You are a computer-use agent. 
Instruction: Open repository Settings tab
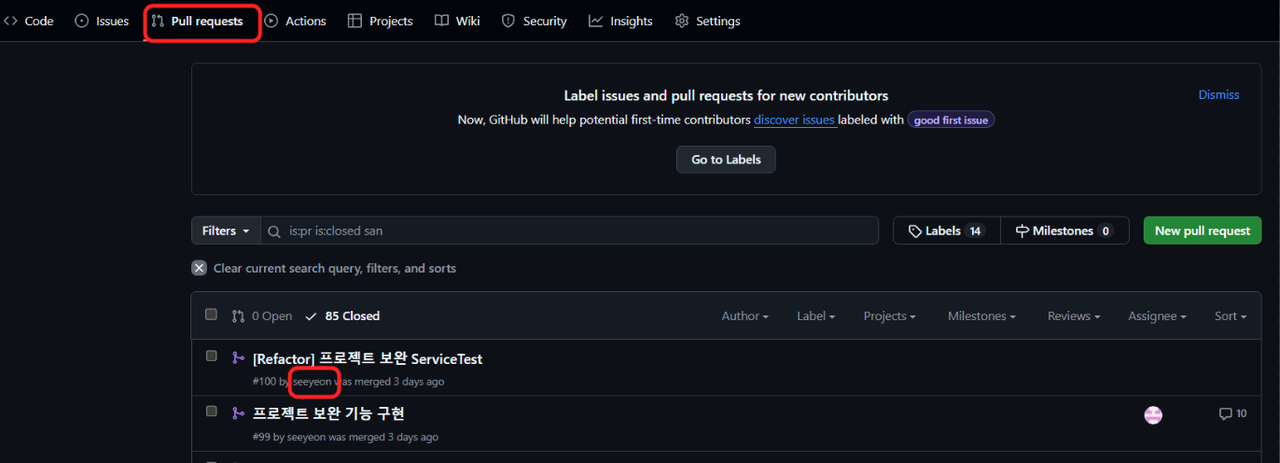point(708,21)
